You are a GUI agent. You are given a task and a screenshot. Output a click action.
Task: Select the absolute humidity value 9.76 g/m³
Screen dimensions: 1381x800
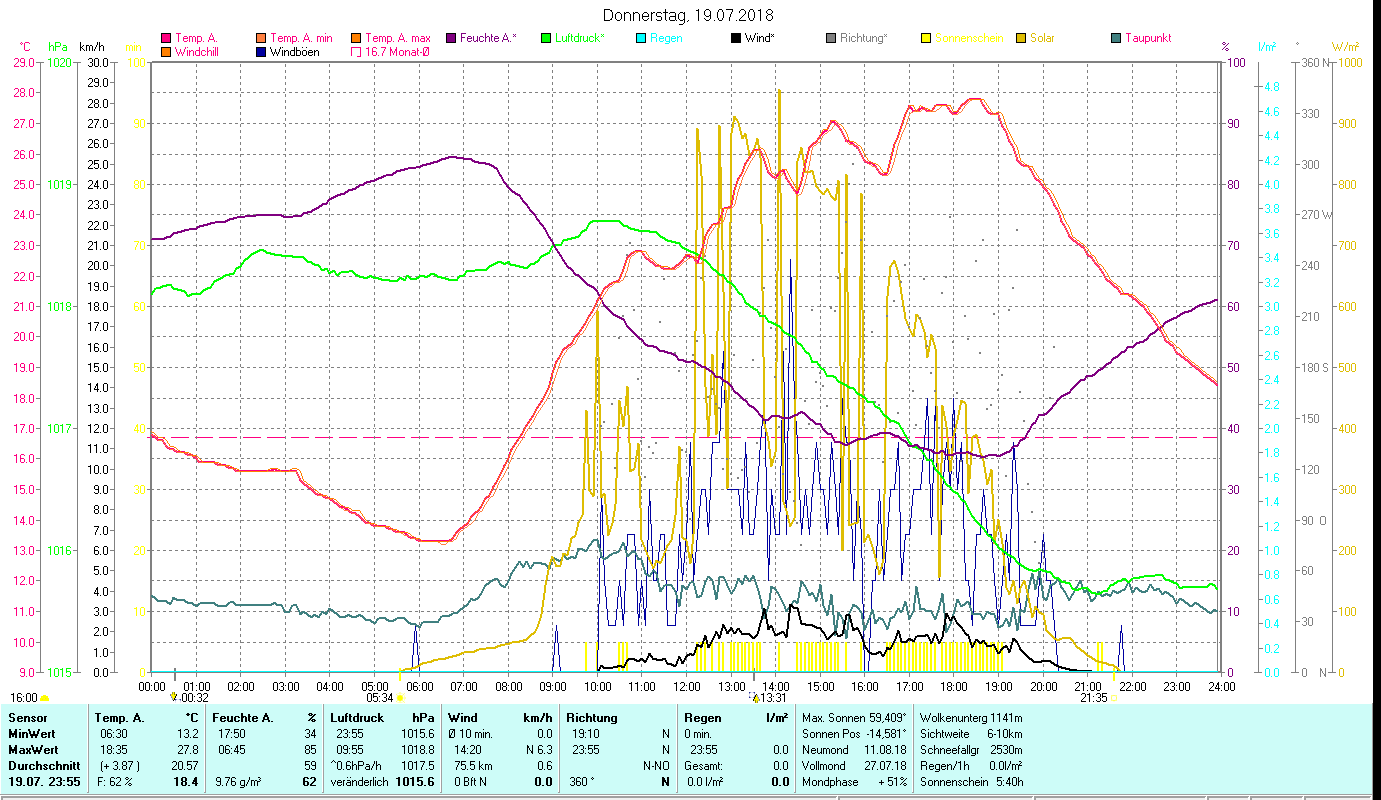tap(241, 782)
